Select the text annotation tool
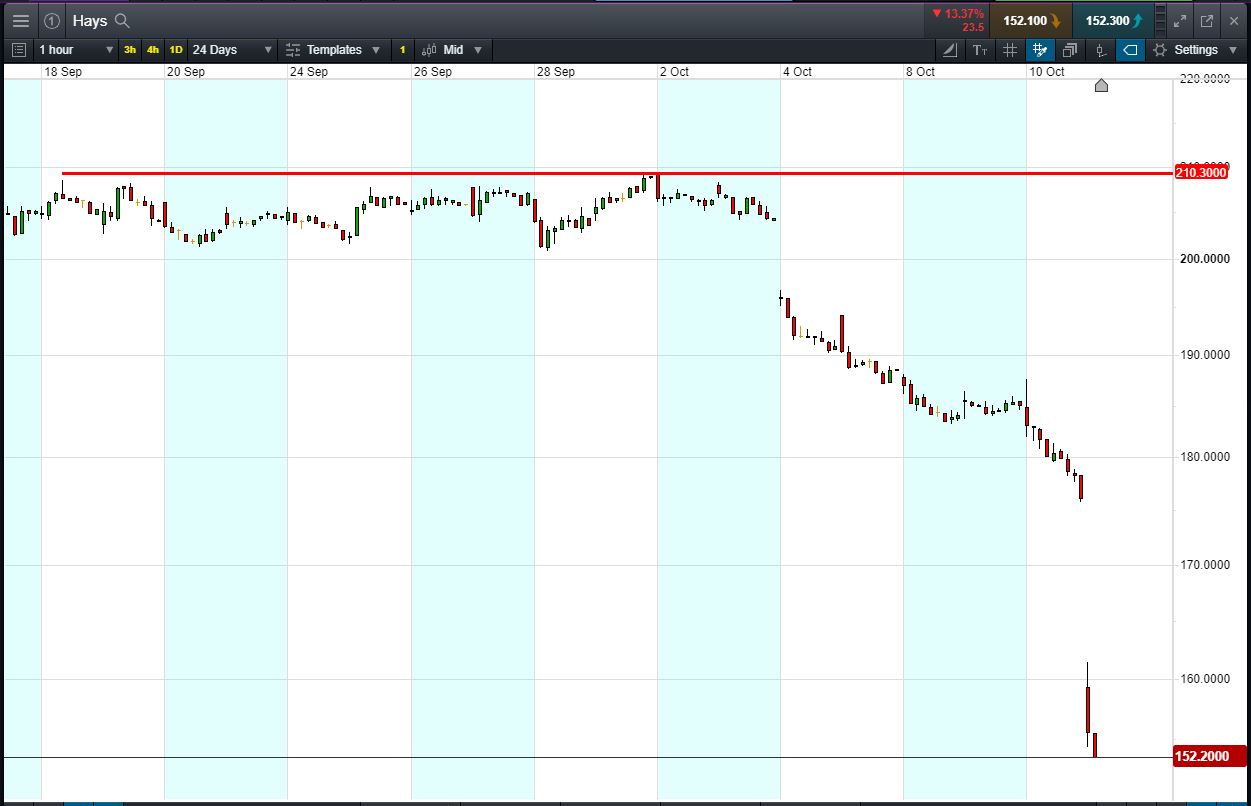 click(980, 49)
